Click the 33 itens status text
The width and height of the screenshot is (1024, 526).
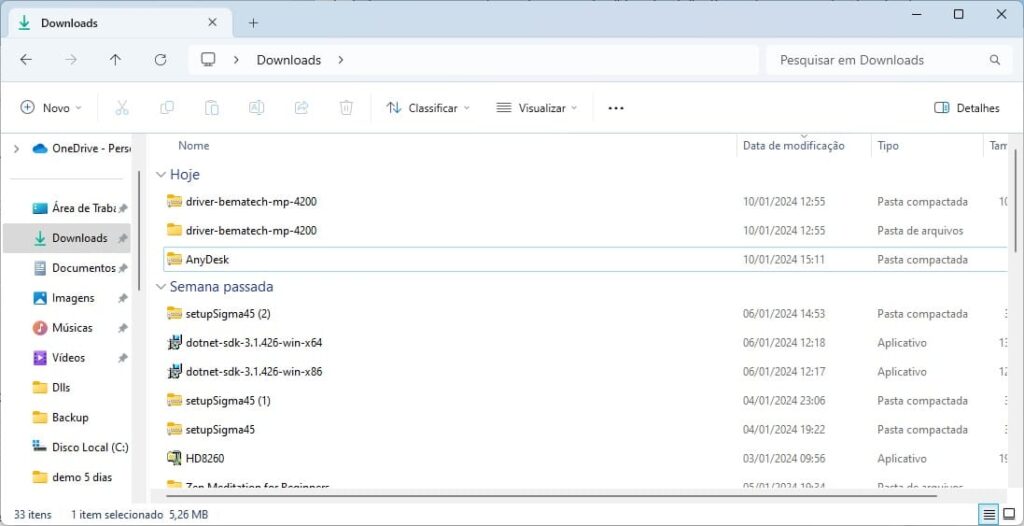point(32,514)
